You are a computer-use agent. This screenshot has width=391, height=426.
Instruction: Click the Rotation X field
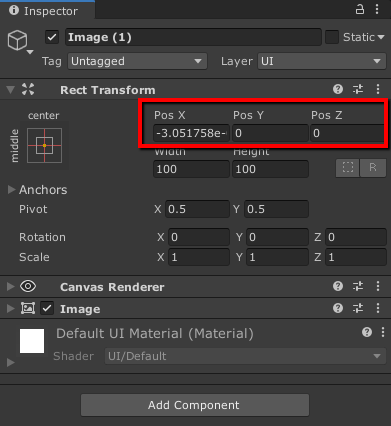pyautogui.click(x=199, y=237)
